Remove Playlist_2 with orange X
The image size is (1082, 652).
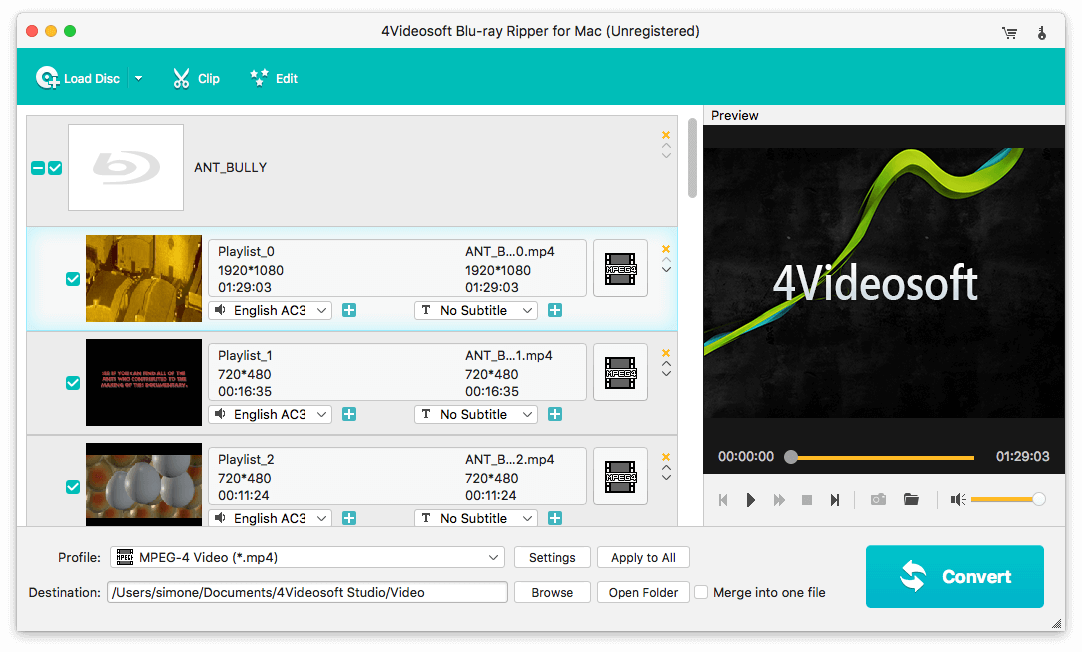(x=666, y=457)
